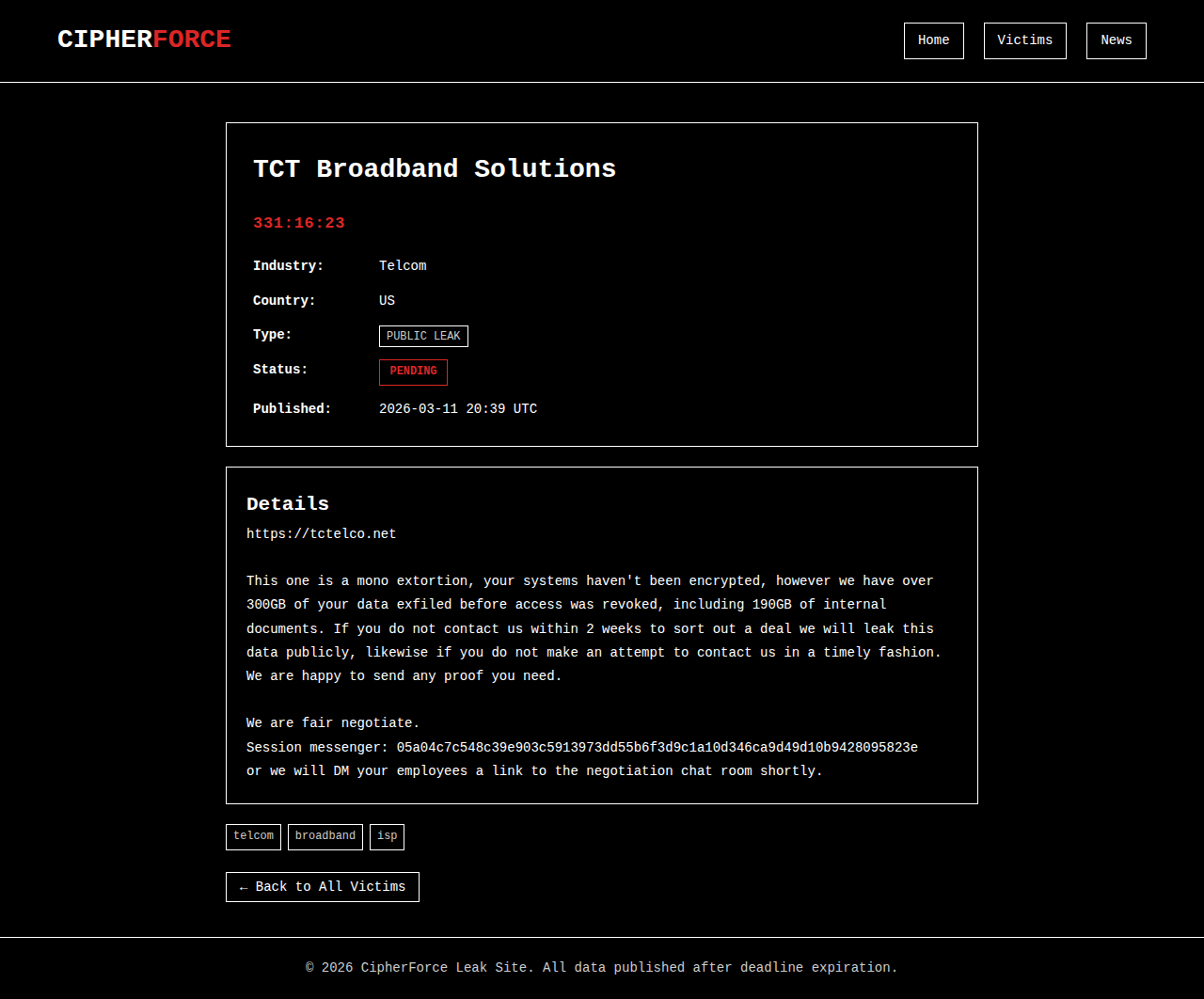The image size is (1204, 999).
Task: Return via Back to All Victims button
Action: [322, 887]
